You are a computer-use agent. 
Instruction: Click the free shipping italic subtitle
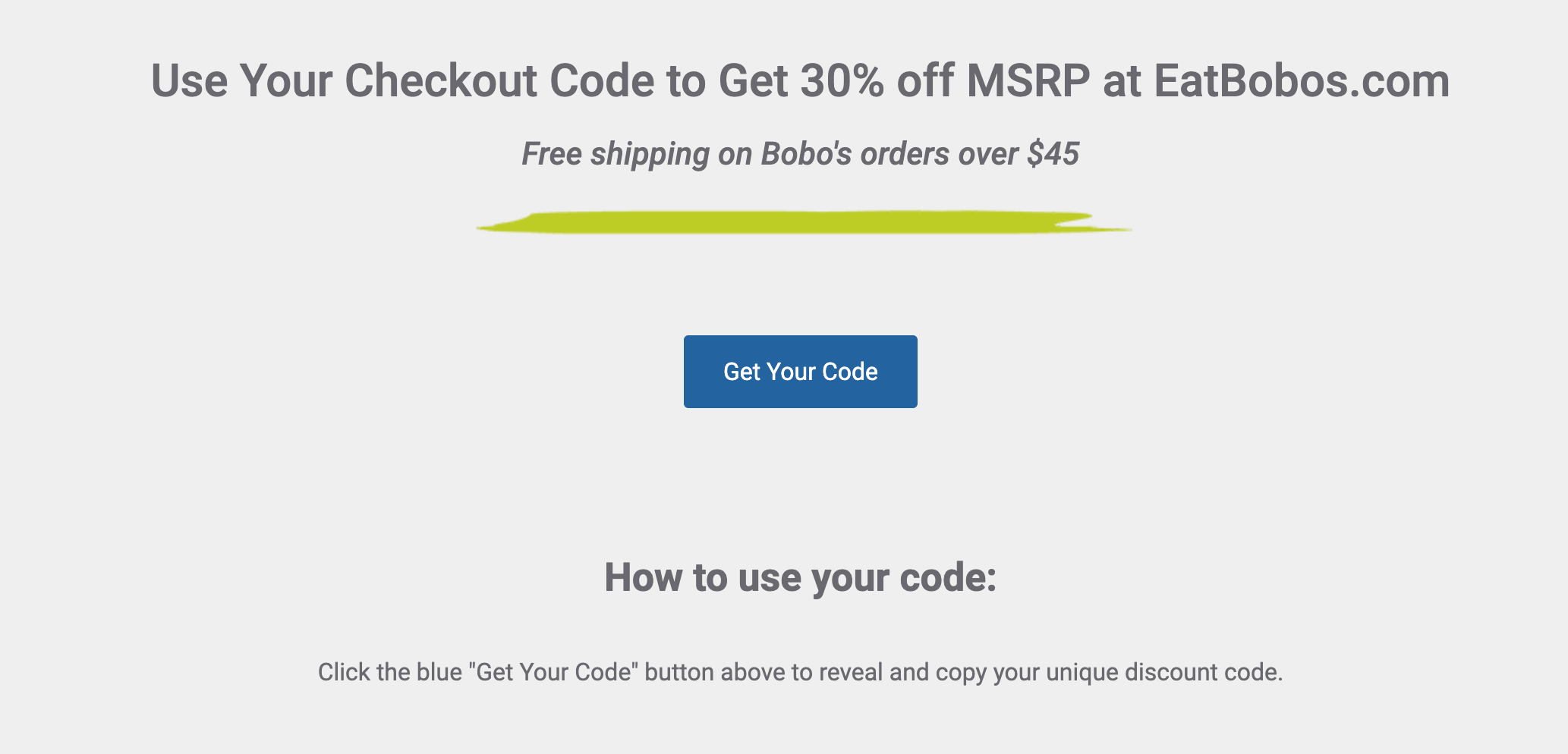click(x=800, y=154)
